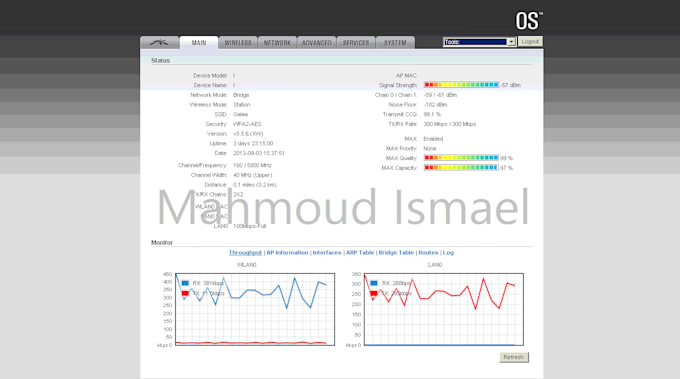
Task: Click the LAN0 throughput graph
Action: [444, 309]
